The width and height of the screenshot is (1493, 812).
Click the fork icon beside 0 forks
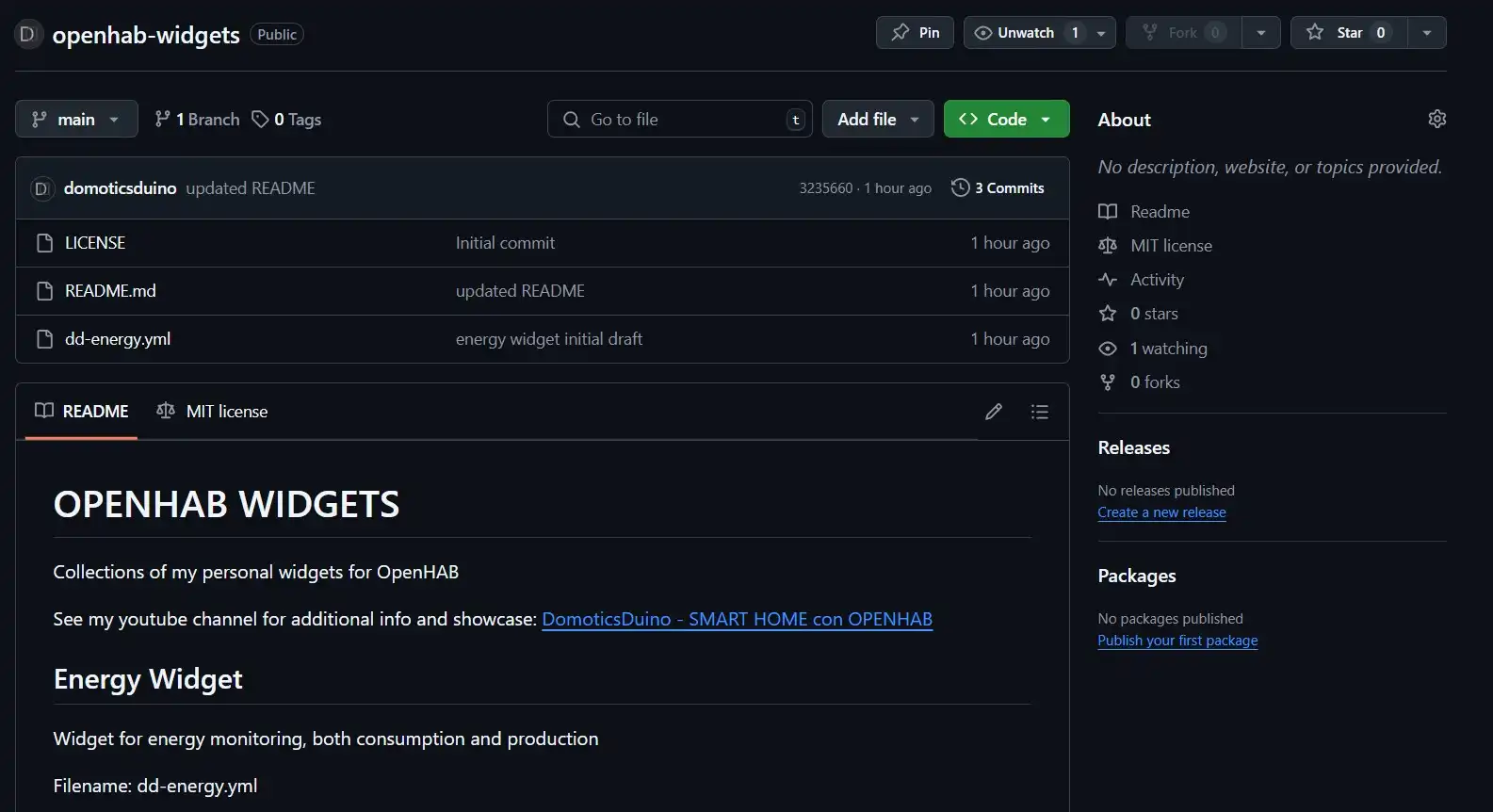tap(1108, 382)
